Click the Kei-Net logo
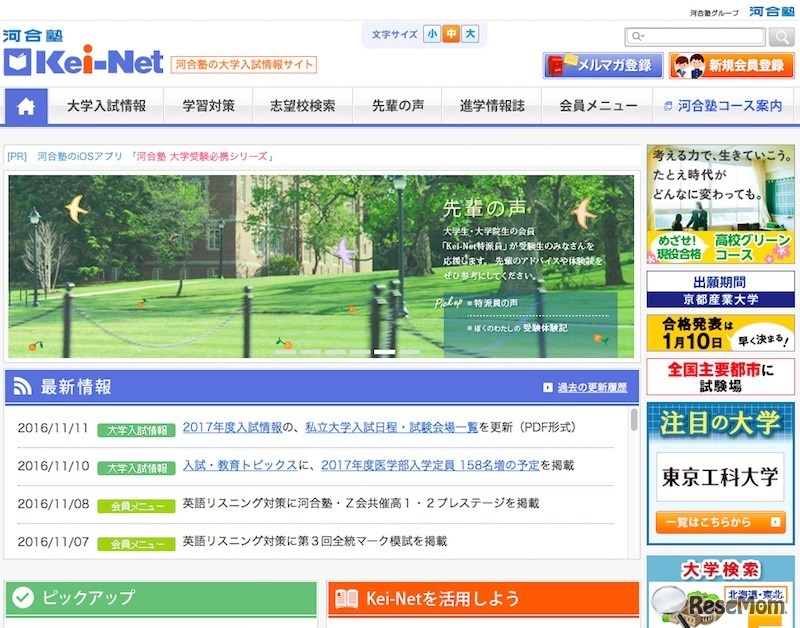This screenshot has height=628, width=800. 83,62
